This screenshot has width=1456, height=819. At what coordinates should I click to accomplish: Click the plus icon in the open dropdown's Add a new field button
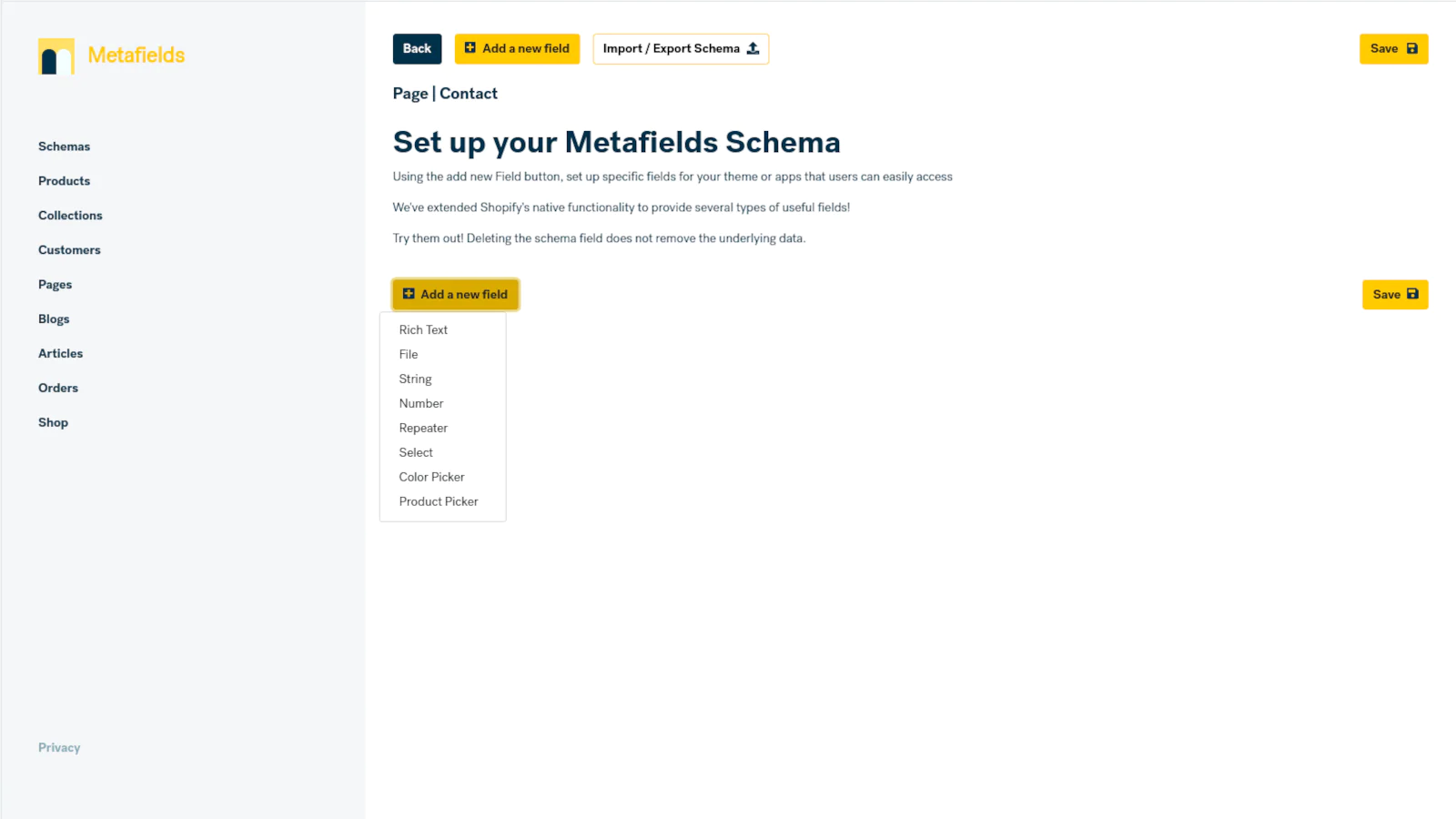[x=409, y=294]
